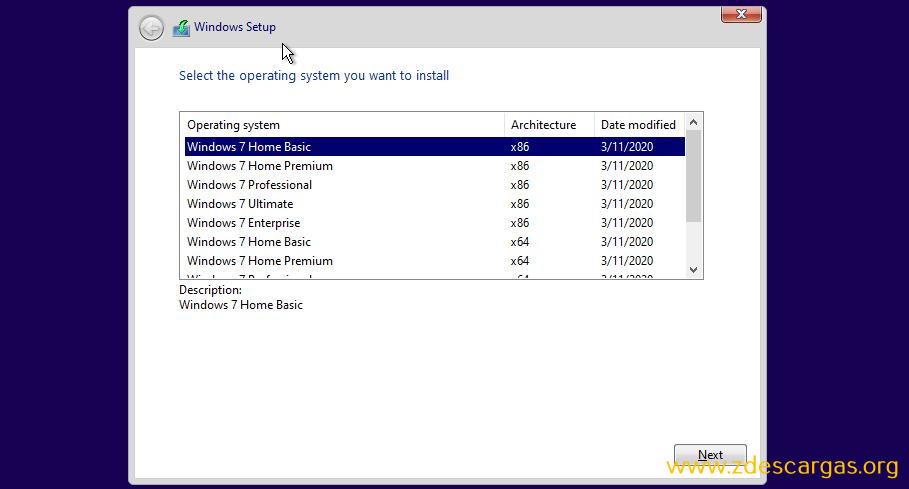Screen dimensions: 909x489
Task: Click the round back arrow button
Action: (x=151, y=28)
